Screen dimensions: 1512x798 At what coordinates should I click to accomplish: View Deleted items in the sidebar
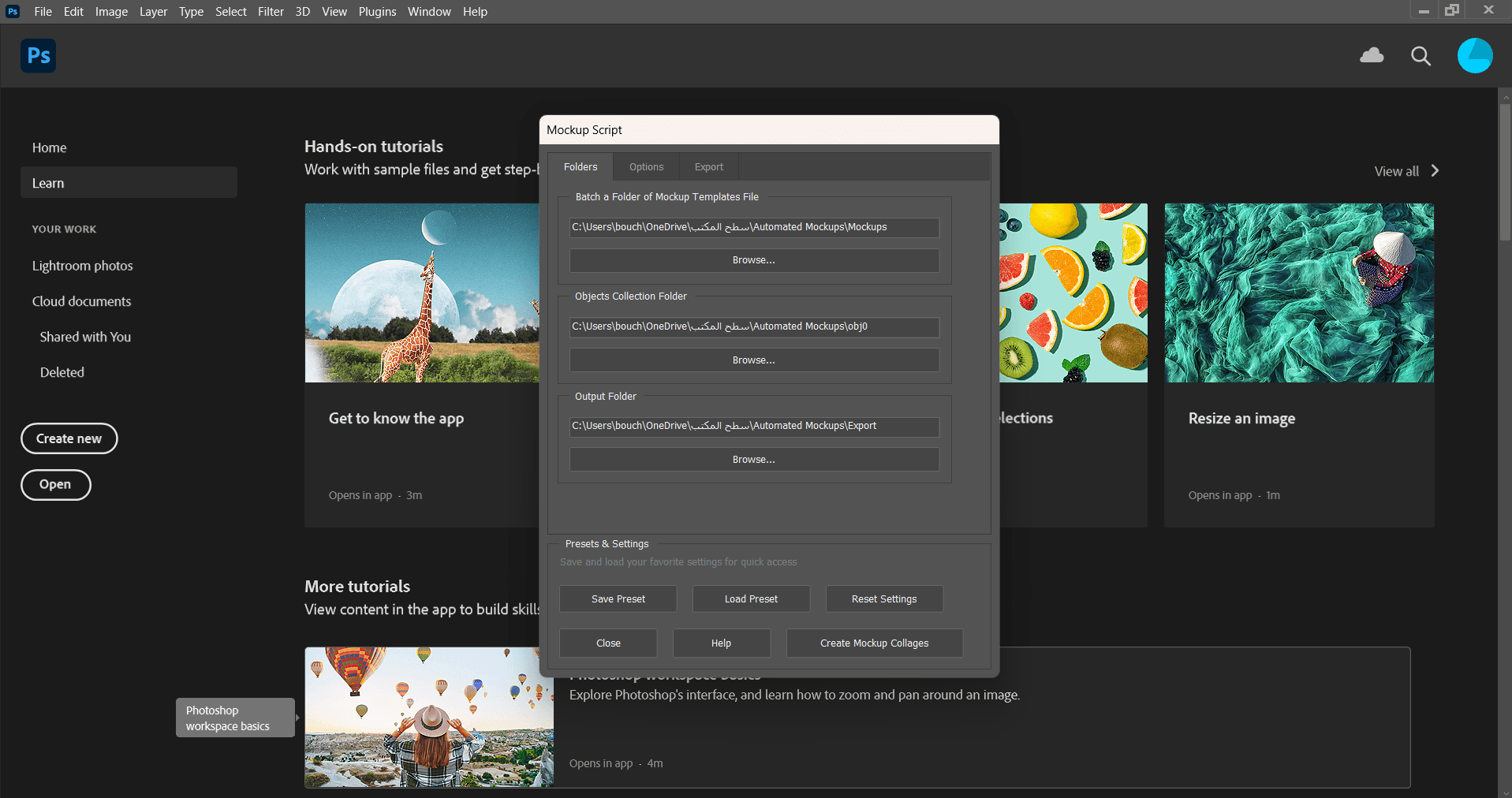pos(62,371)
